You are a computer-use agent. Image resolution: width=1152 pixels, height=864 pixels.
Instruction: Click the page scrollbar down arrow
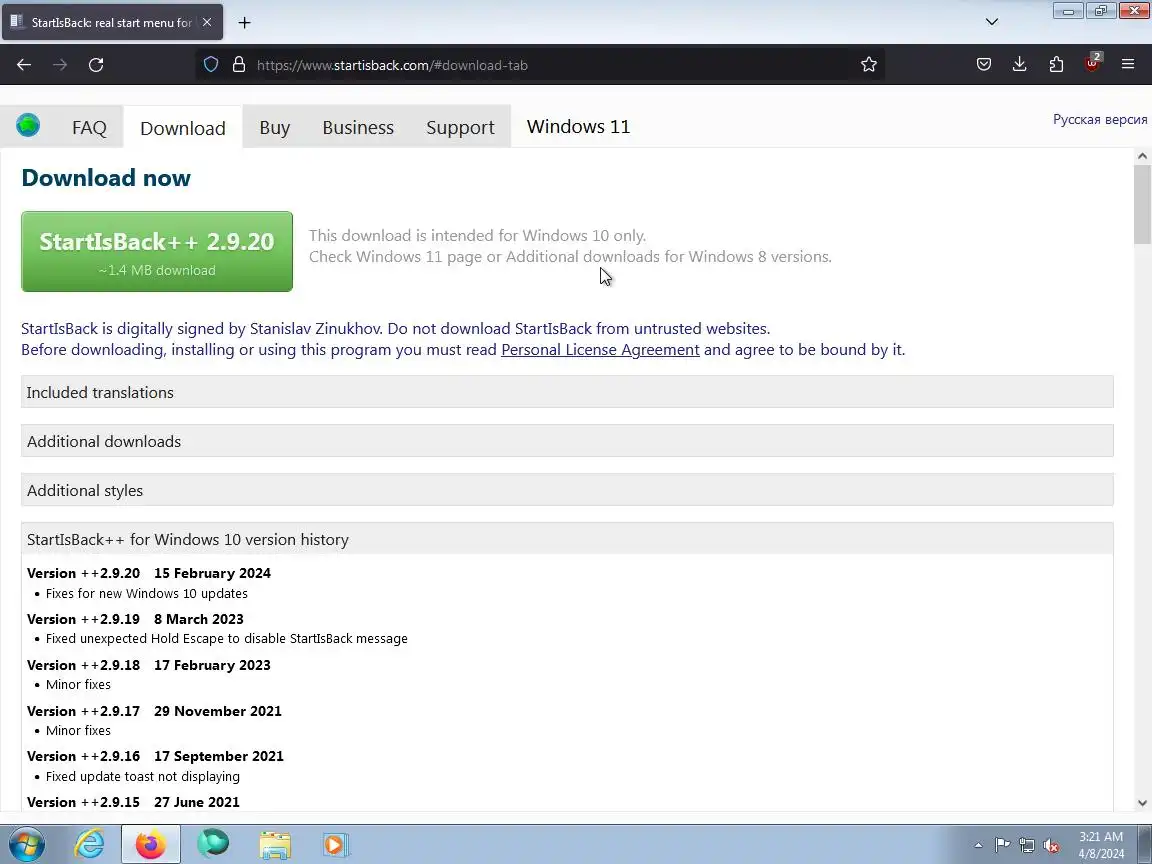(1142, 803)
